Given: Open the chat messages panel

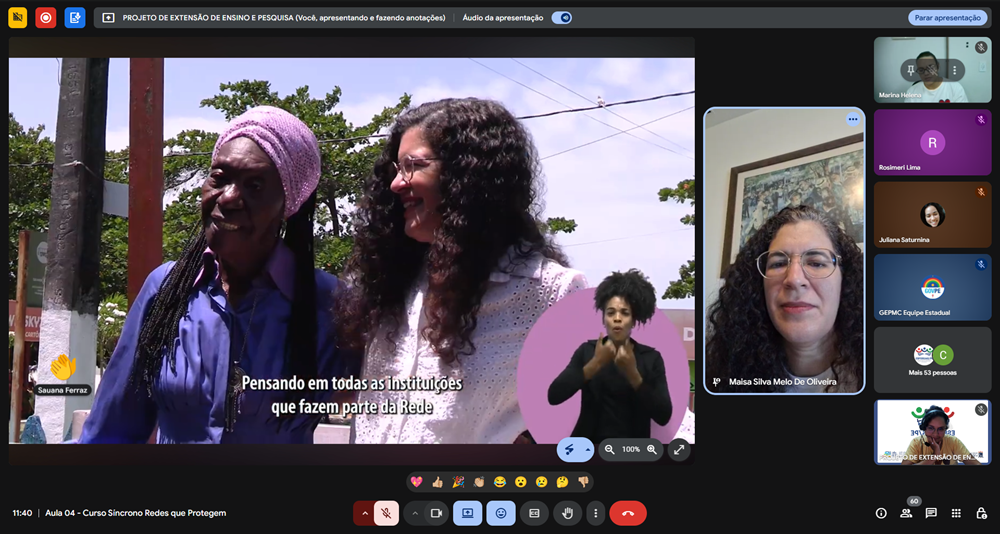Looking at the screenshot, I should click(x=931, y=513).
